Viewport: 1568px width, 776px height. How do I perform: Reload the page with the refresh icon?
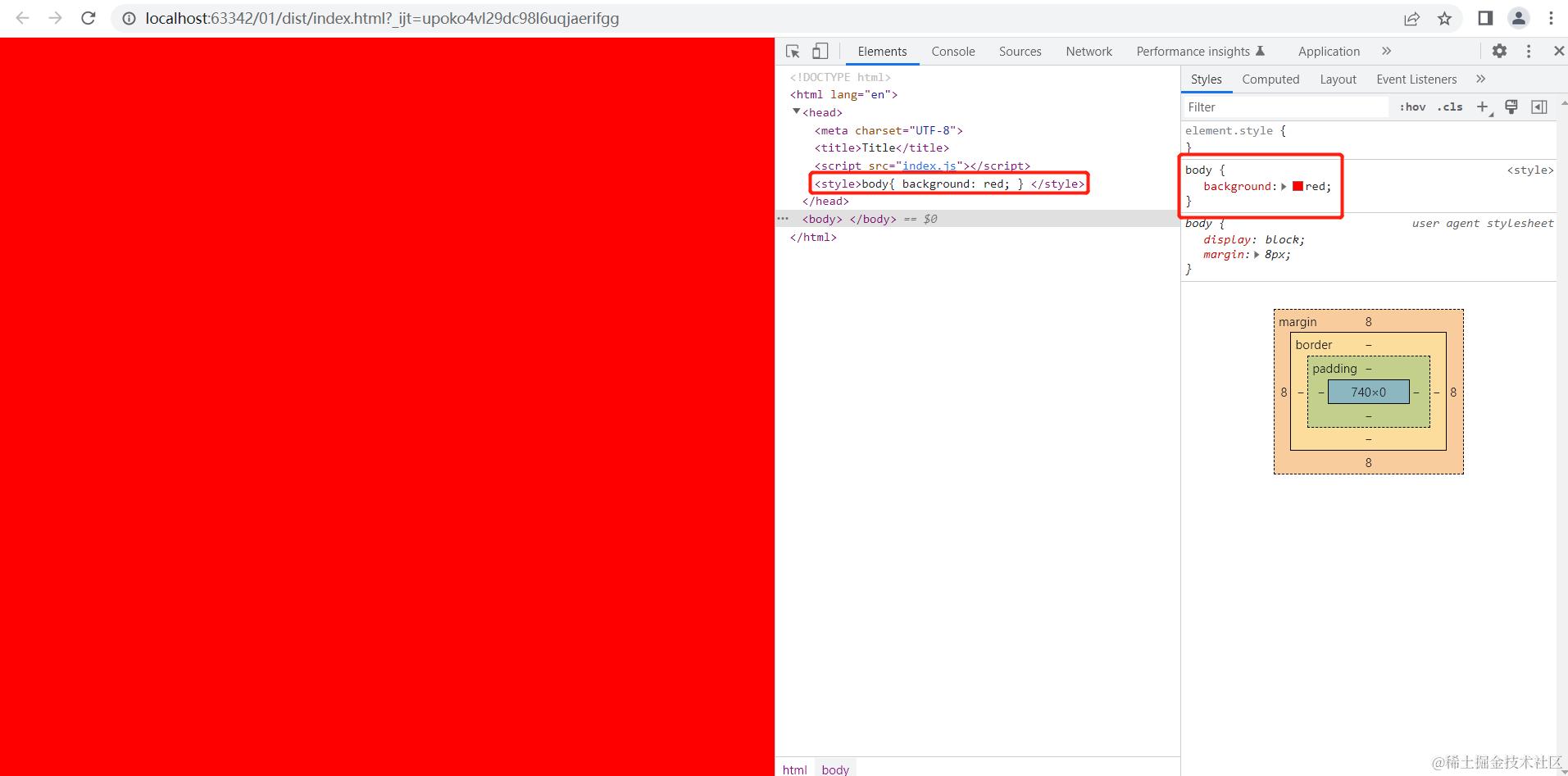pyautogui.click(x=89, y=18)
